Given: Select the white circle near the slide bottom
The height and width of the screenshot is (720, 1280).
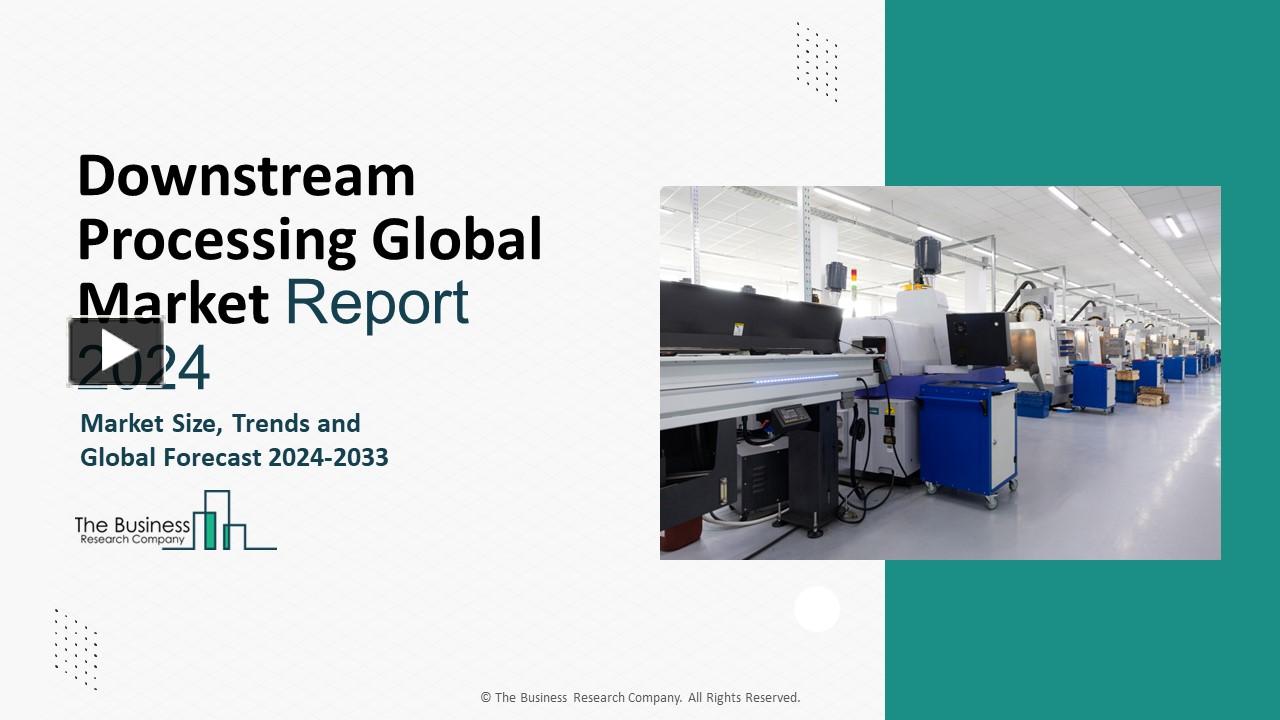Looking at the screenshot, I should (817, 608).
